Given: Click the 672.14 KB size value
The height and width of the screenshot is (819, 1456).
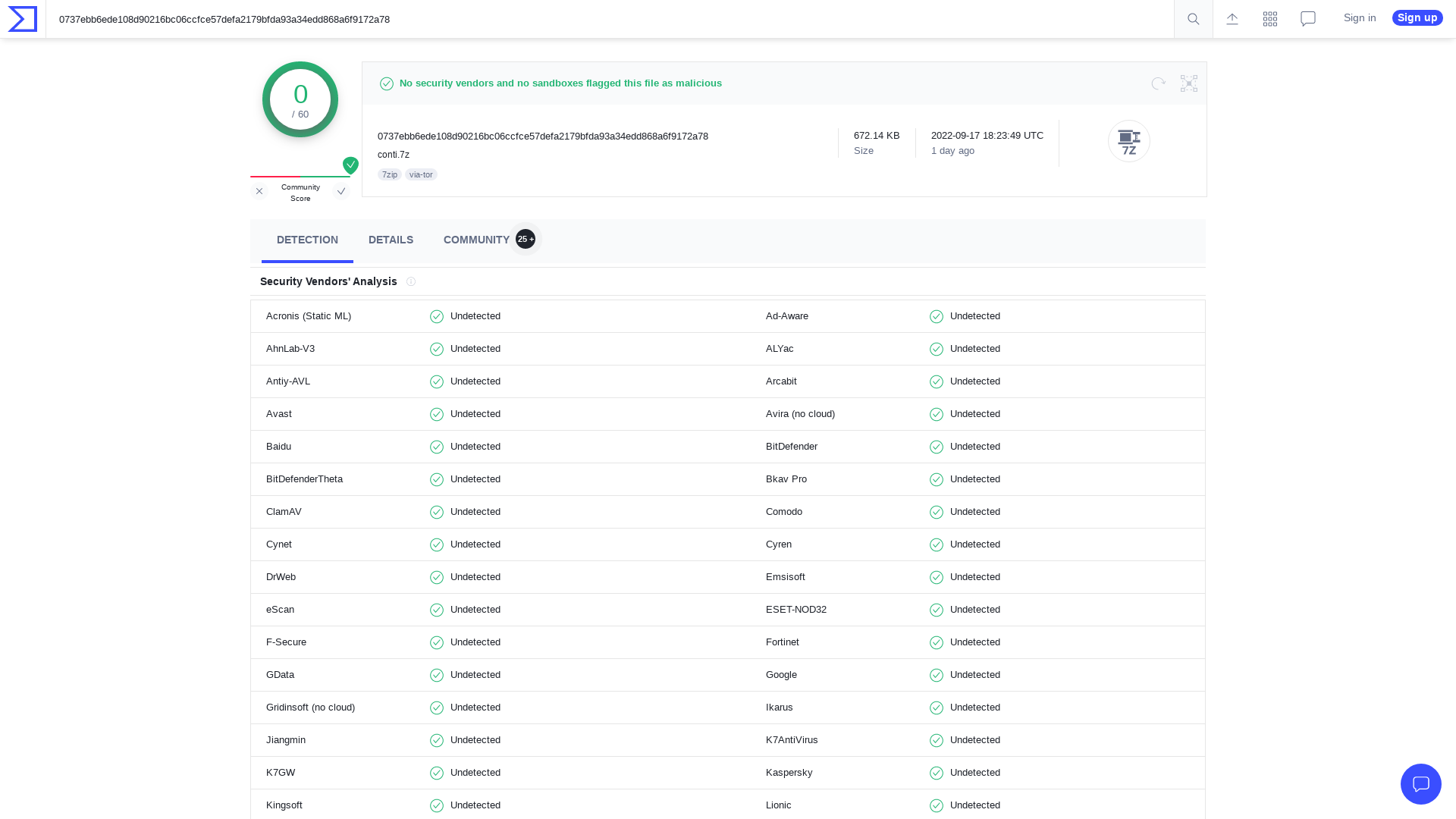Looking at the screenshot, I should point(877,136).
